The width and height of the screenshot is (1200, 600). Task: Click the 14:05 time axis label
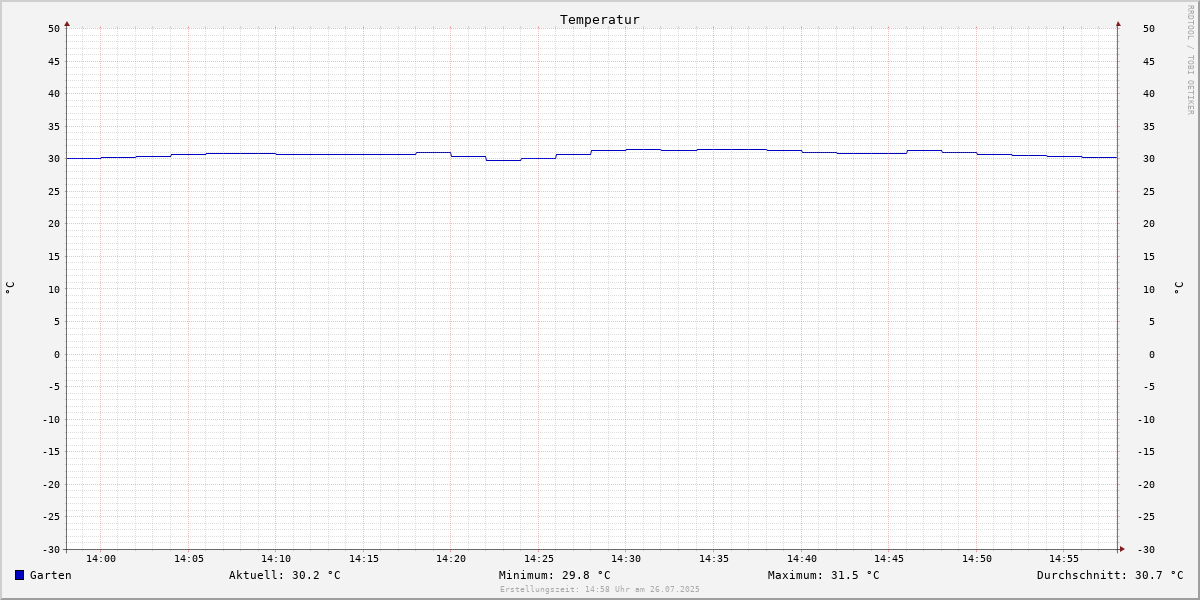(x=189, y=559)
